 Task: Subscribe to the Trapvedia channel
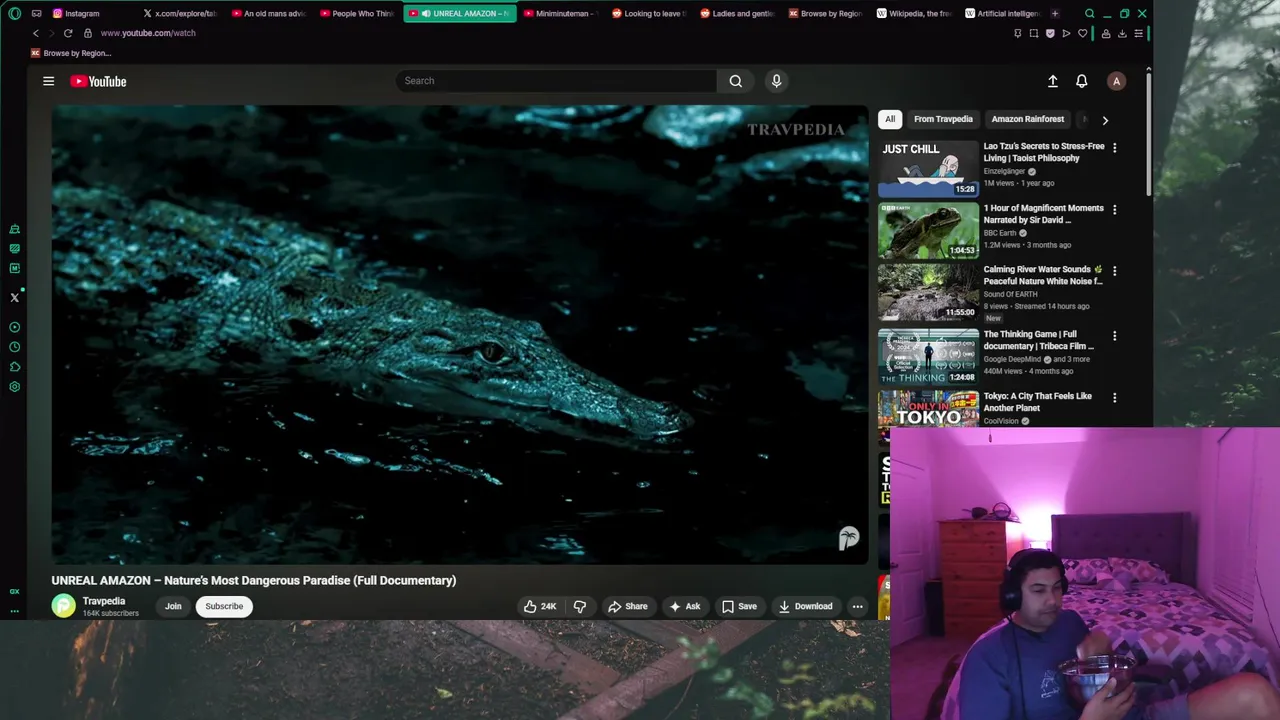(224, 606)
